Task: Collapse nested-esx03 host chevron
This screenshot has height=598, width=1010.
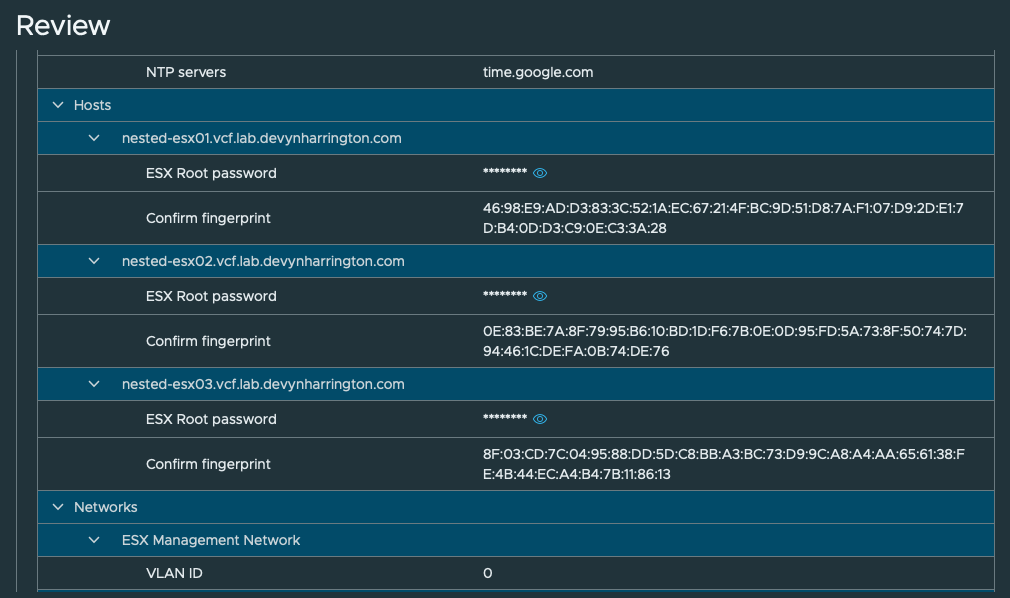Action: [x=94, y=384]
